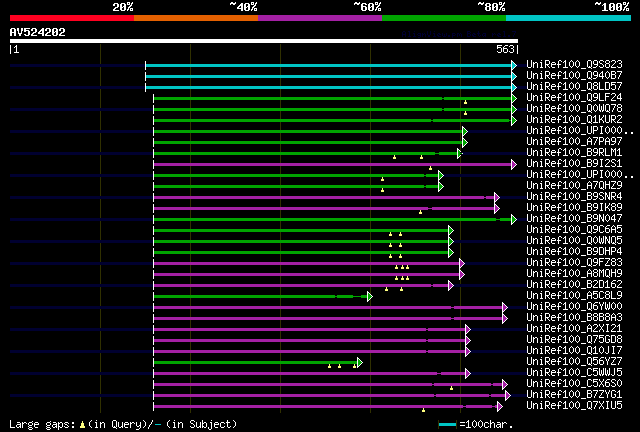Viewport: 640px width, 432px height.
Task: Select the UniRef100_A7QHZ9 label
Action: click(574, 185)
